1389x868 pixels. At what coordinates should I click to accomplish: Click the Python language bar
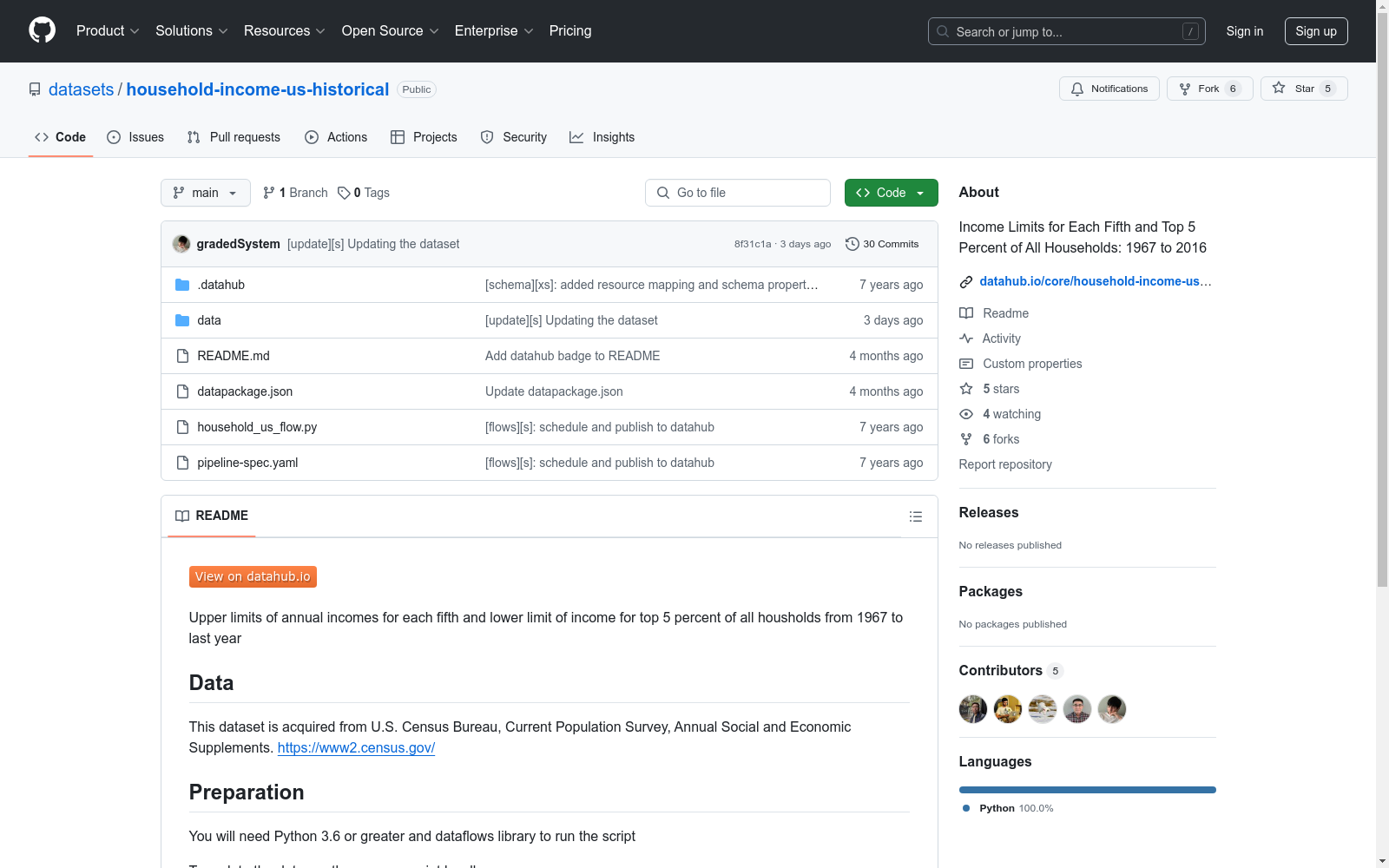pyautogui.click(x=1088, y=790)
